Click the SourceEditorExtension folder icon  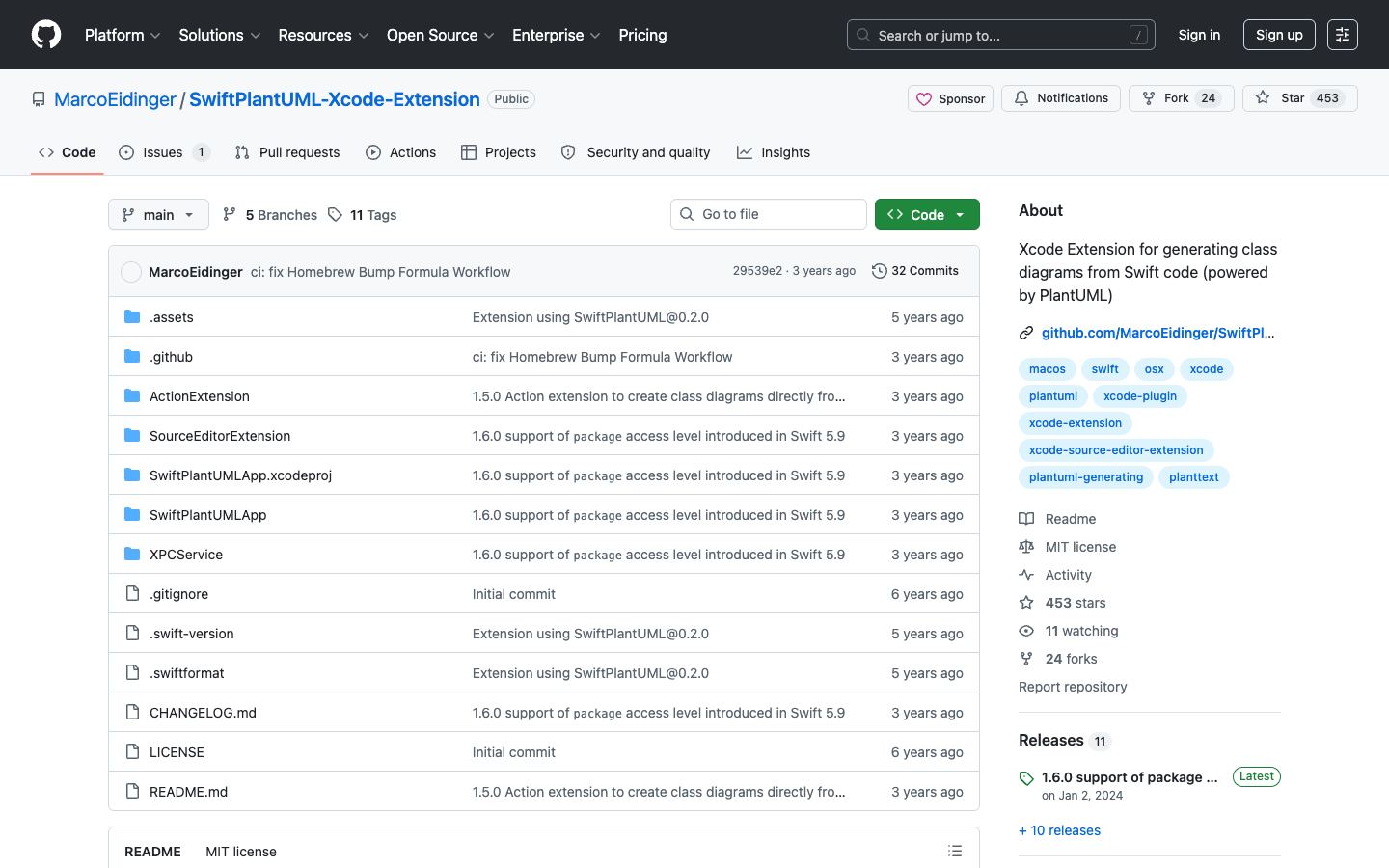132,435
